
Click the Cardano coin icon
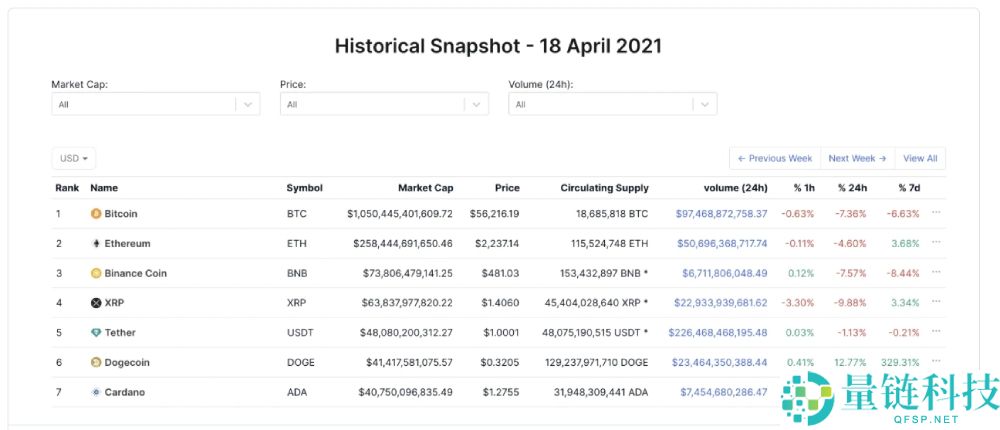pyautogui.click(x=96, y=392)
